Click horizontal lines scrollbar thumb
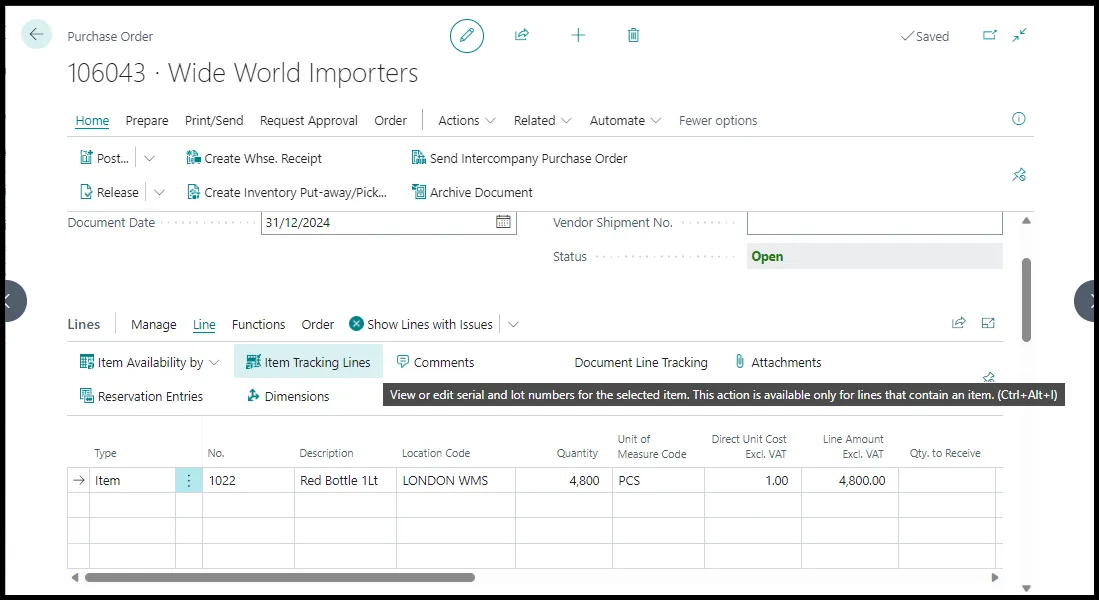The image size is (1099, 600). point(280,578)
